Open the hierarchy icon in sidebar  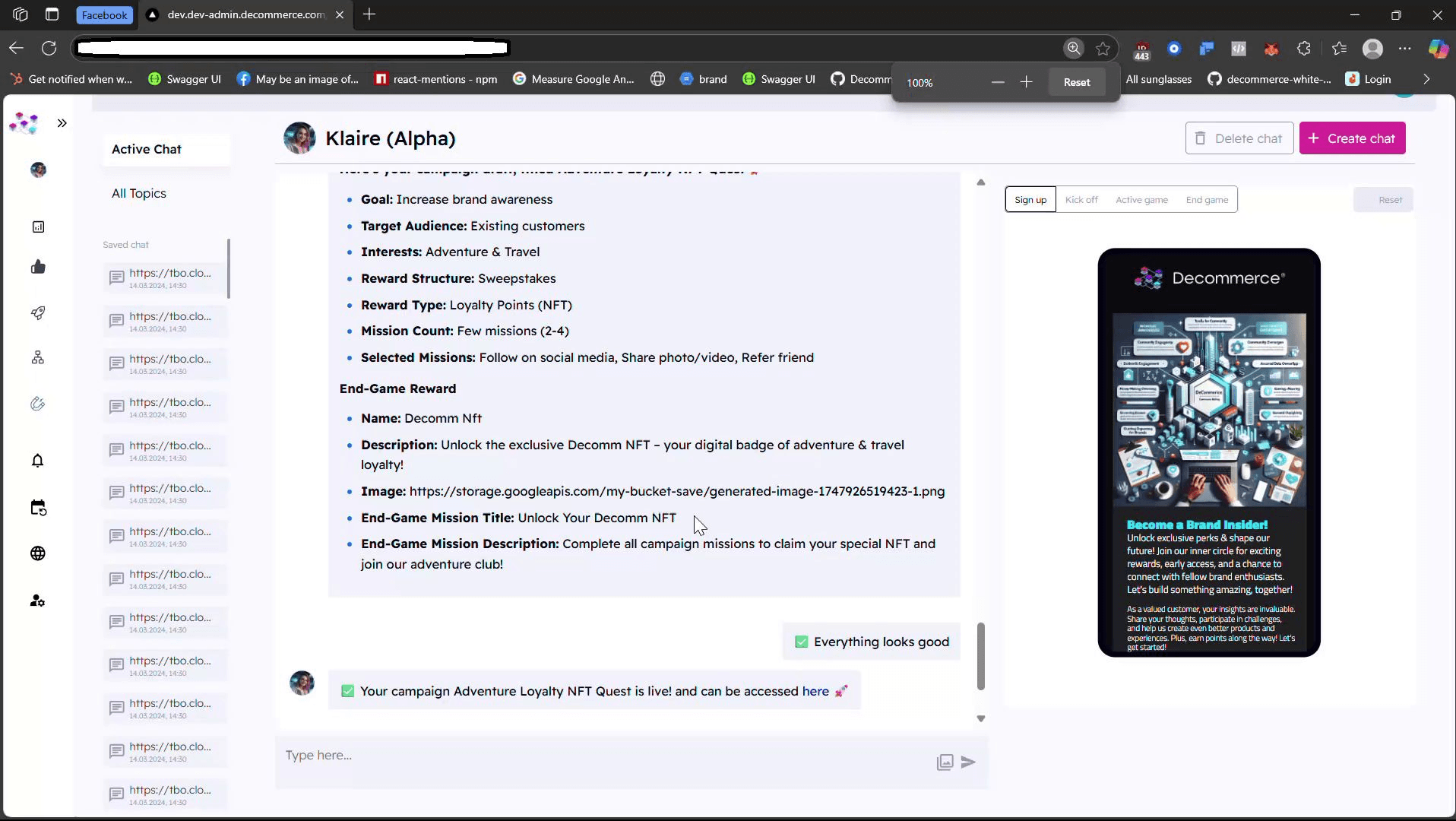coord(38,357)
